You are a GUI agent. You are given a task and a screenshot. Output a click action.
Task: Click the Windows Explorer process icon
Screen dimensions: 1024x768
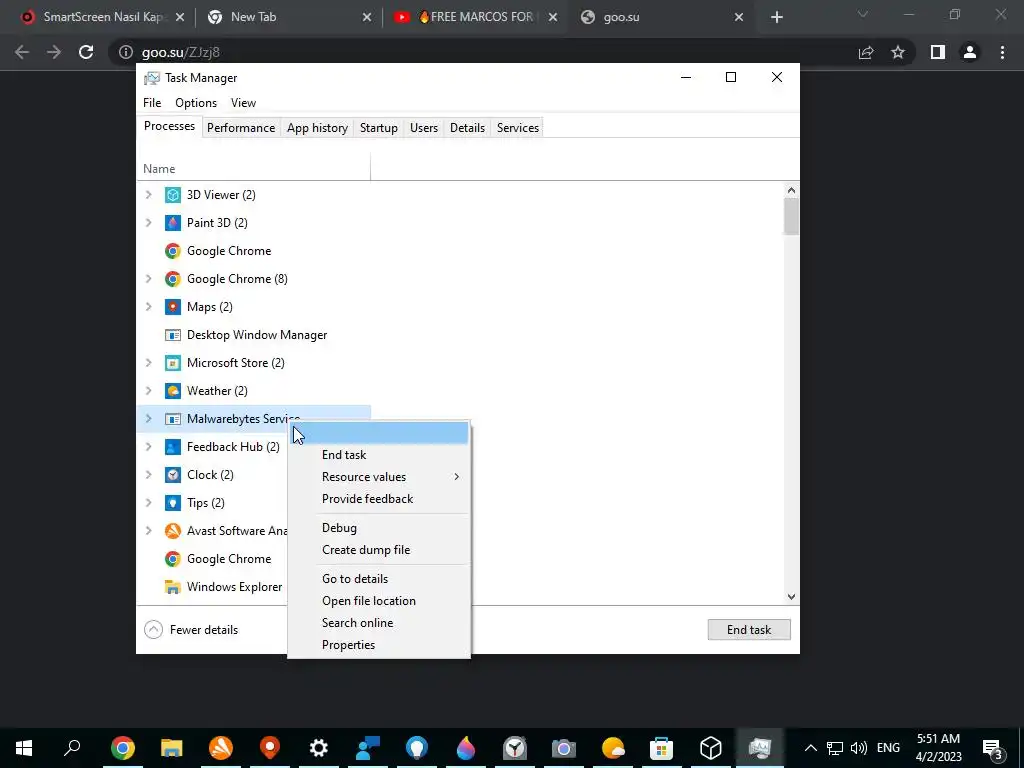[x=172, y=587]
